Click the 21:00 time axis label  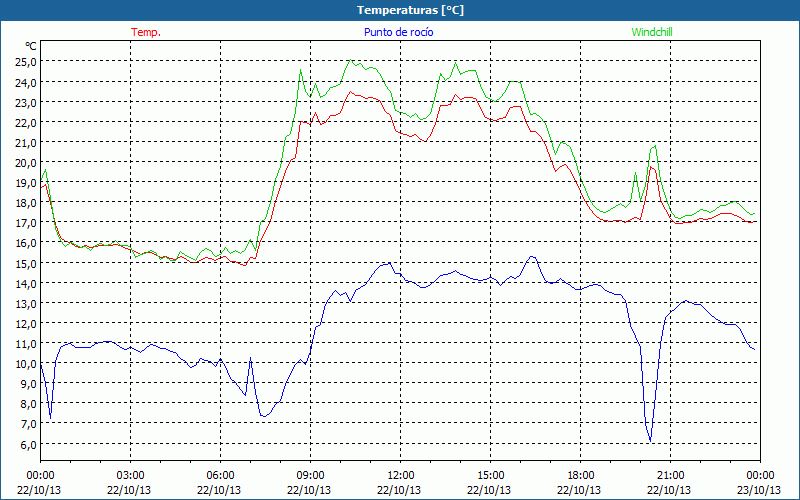(x=670, y=476)
